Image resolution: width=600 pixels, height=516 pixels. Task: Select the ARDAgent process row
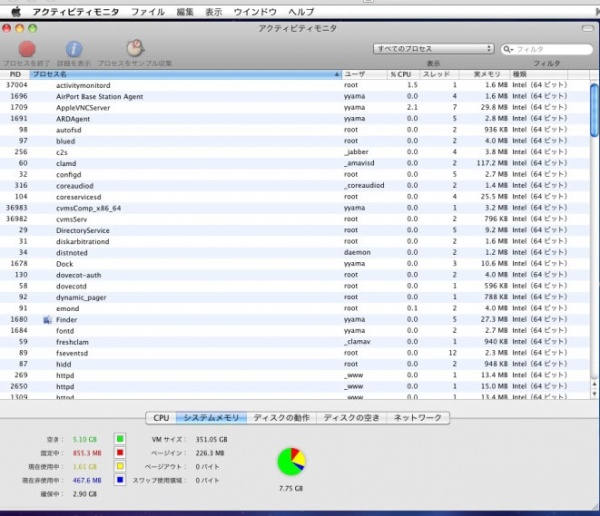(295, 119)
